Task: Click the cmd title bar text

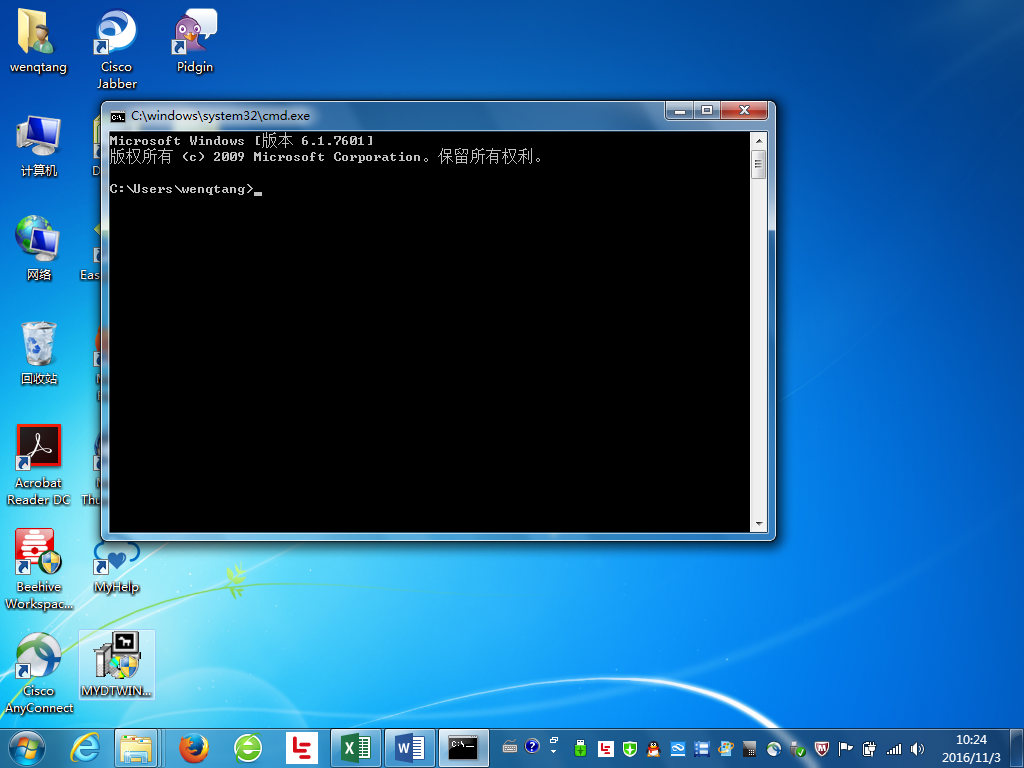Action: [220, 116]
